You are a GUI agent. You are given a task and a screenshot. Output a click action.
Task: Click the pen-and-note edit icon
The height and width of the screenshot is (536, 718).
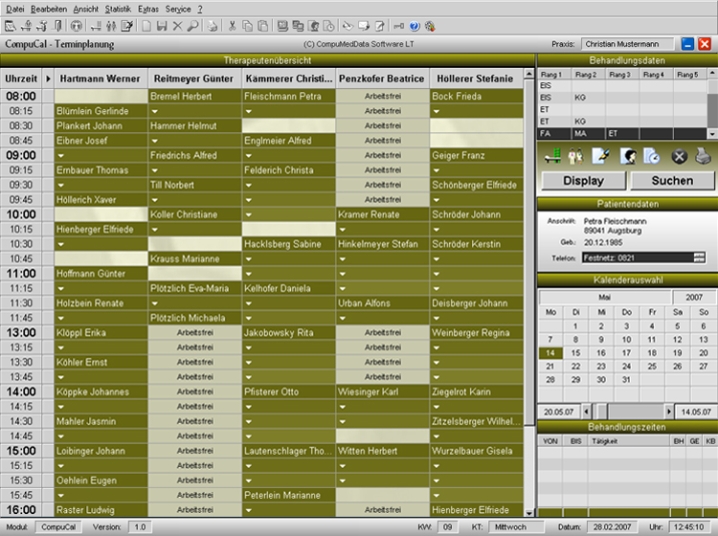point(600,155)
